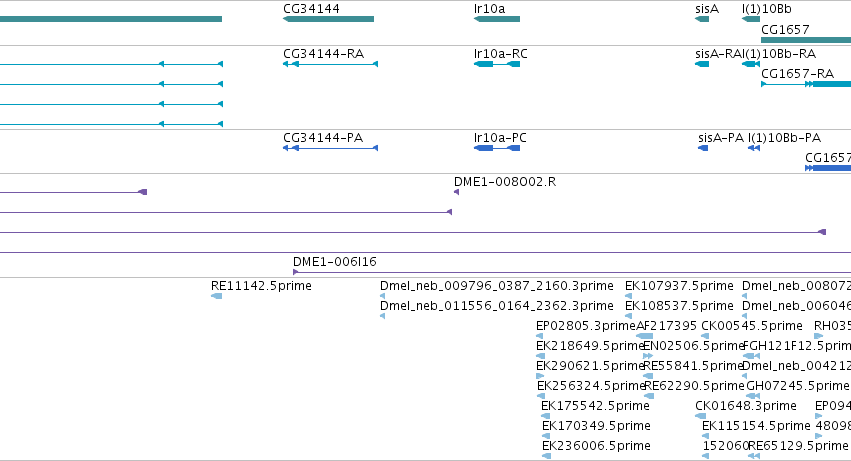Click the CG1657-RA transcript feature

click(806, 84)
